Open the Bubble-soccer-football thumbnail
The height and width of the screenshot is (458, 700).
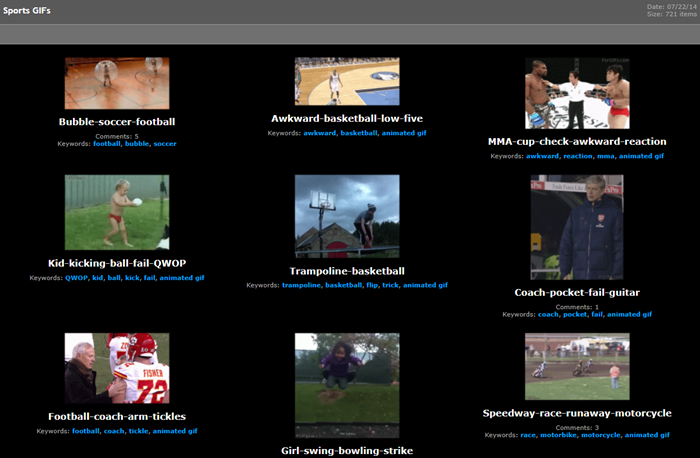117,83
